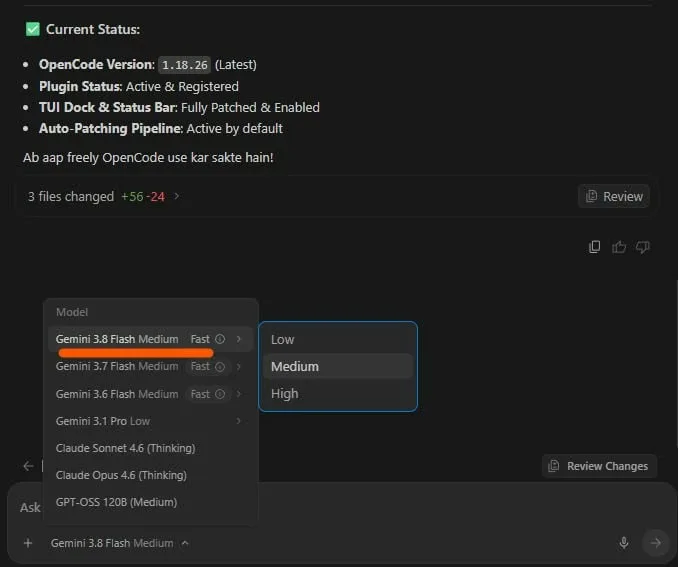678x567 pixels.
Task: Open the Gemini 3.8 Flash Medium model selector
Action: pyautogui.click(x=120, y=543)
